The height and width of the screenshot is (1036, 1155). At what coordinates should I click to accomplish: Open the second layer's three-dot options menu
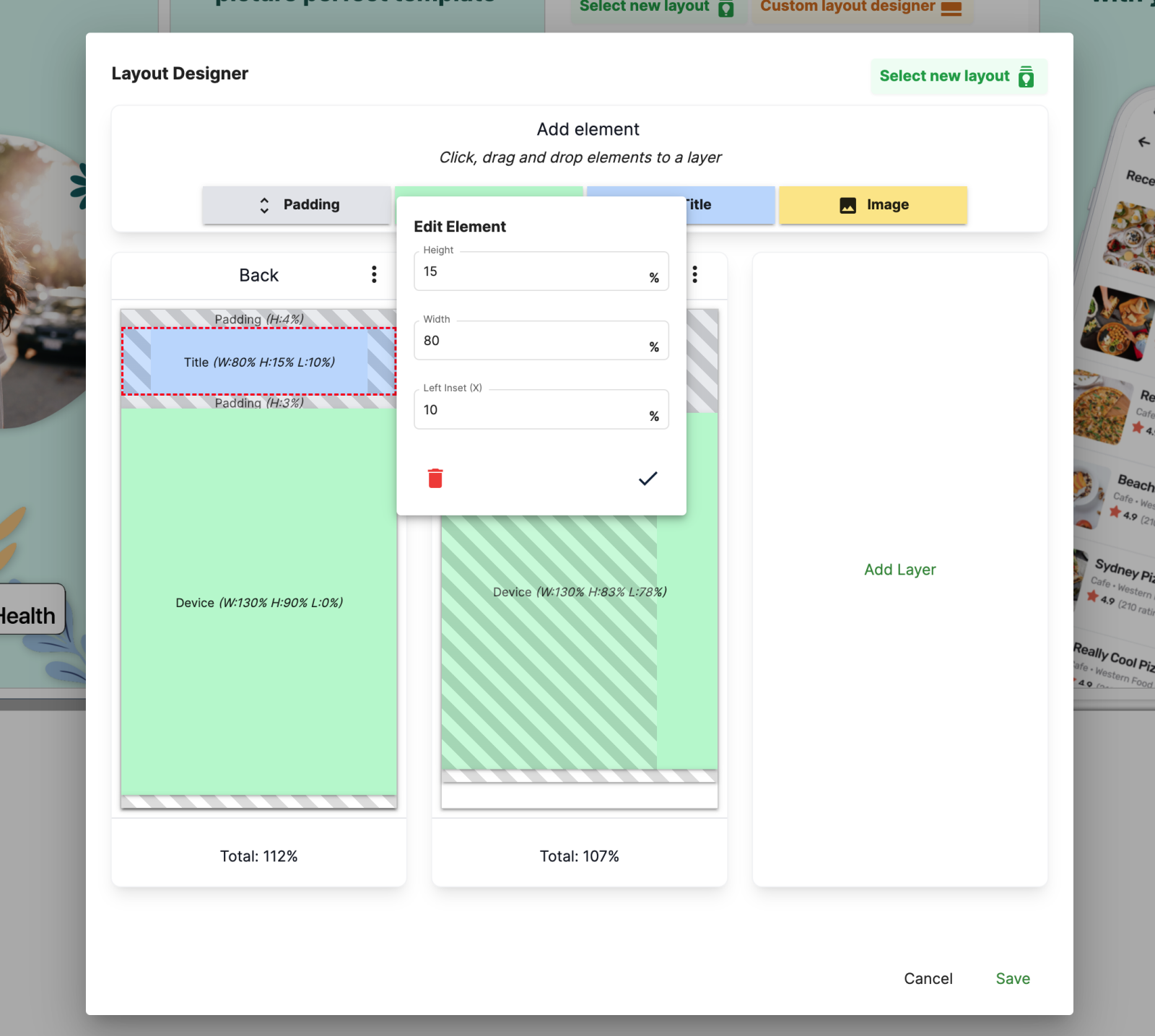[694, 274]
